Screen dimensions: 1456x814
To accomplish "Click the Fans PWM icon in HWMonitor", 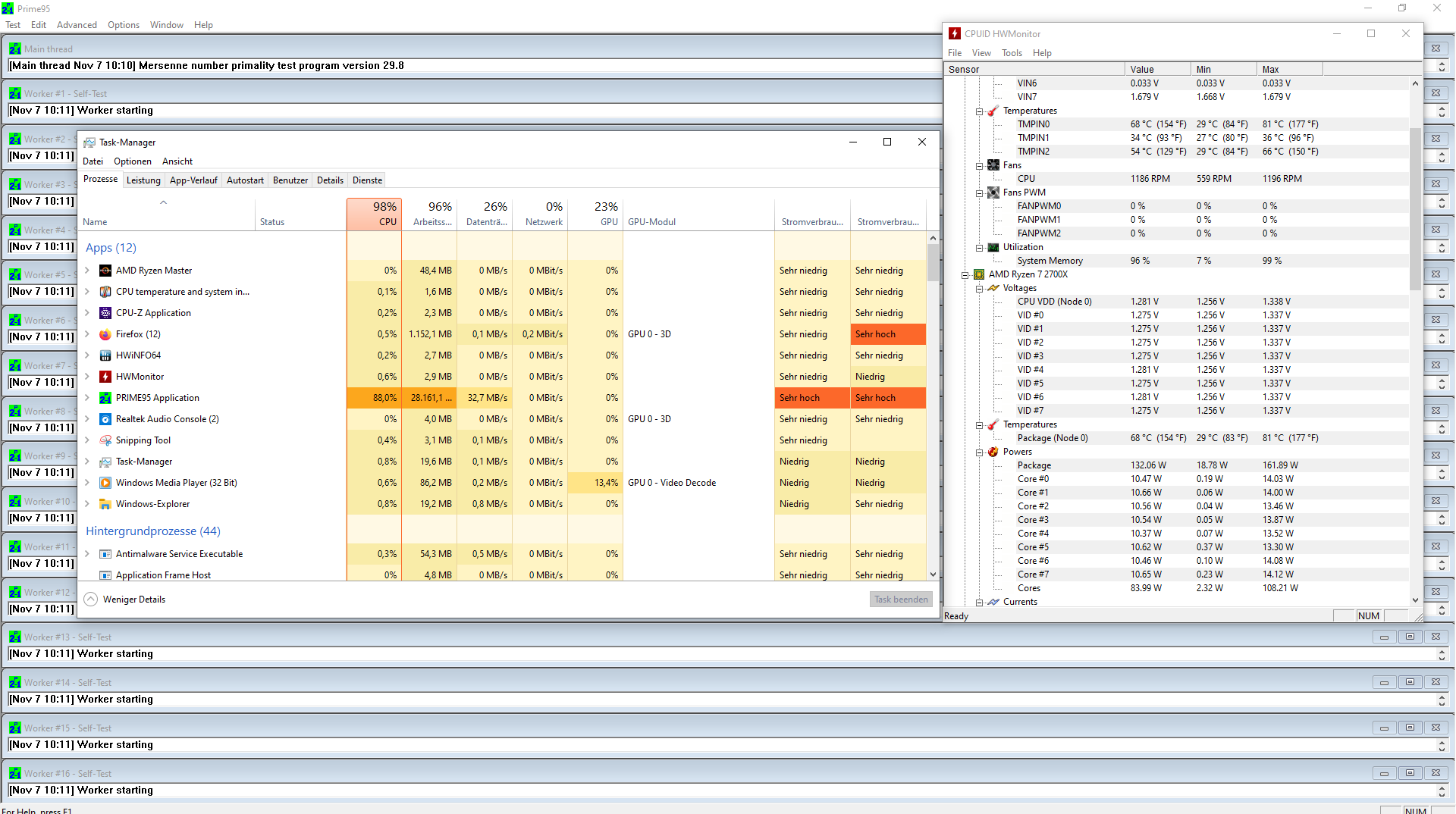I will [993, 193].
